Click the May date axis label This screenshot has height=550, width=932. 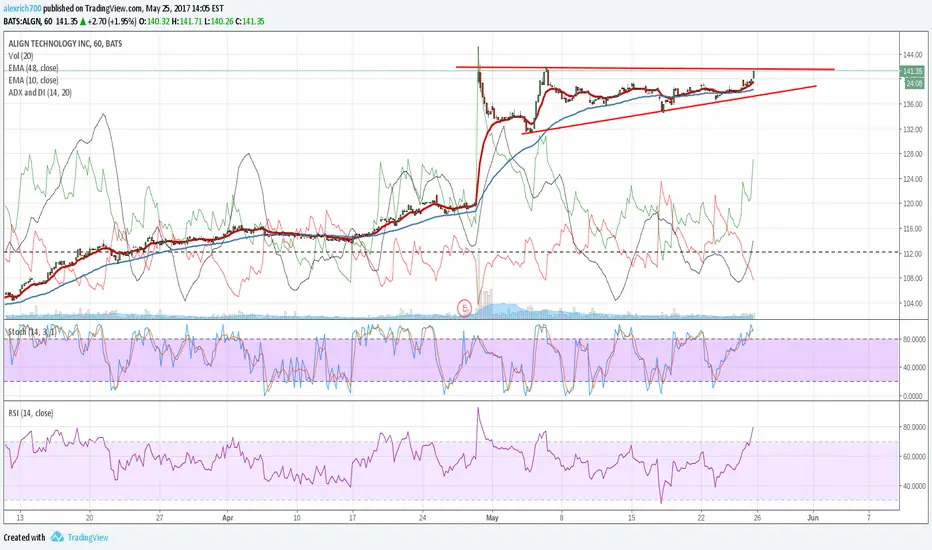[x=492, y=518]
